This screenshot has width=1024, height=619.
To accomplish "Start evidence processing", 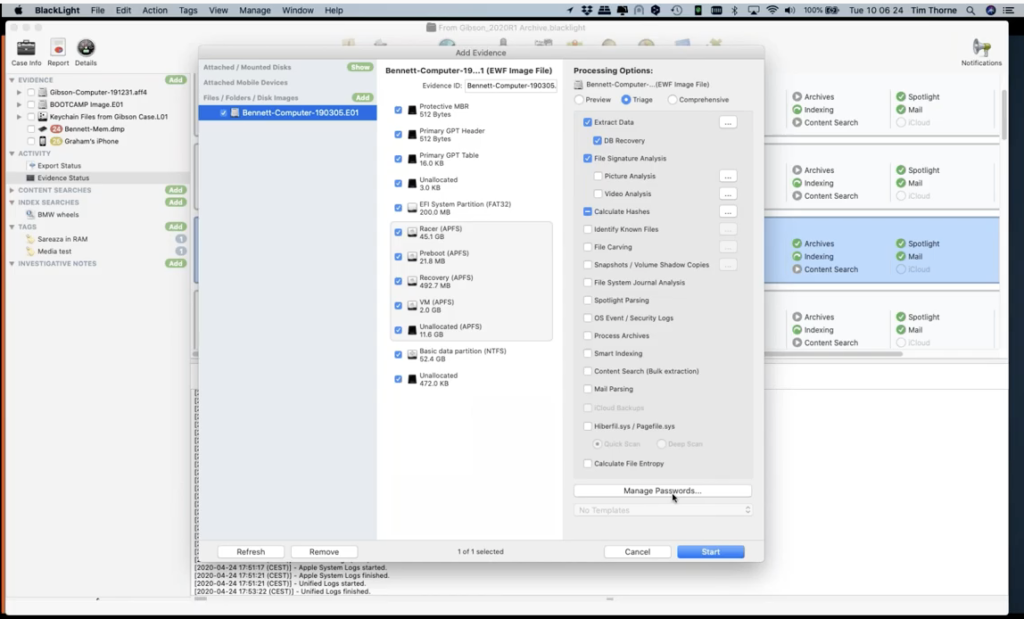I will [711, 552].
